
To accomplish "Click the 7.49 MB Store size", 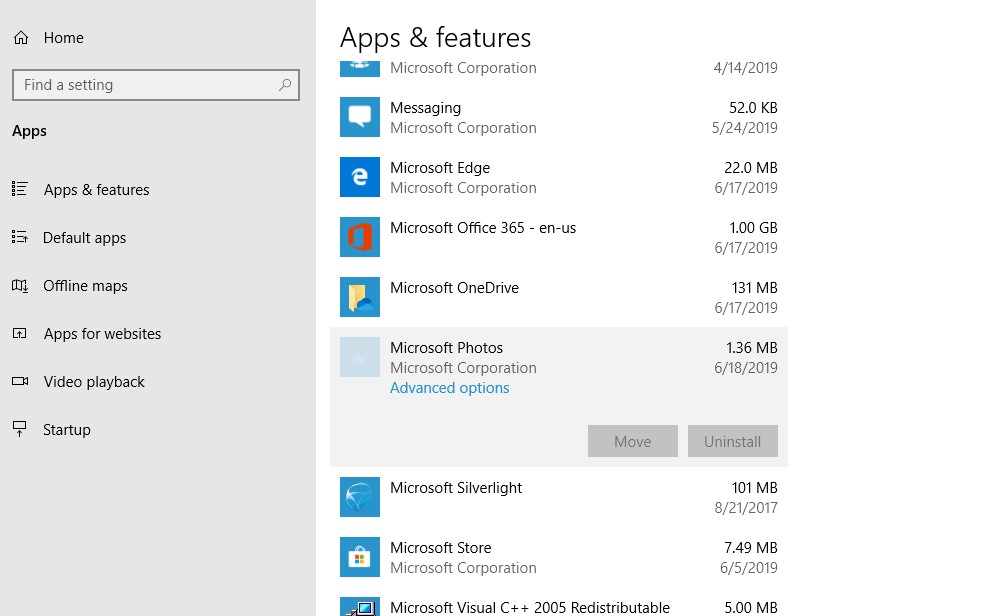I will (x=751, y=548).
